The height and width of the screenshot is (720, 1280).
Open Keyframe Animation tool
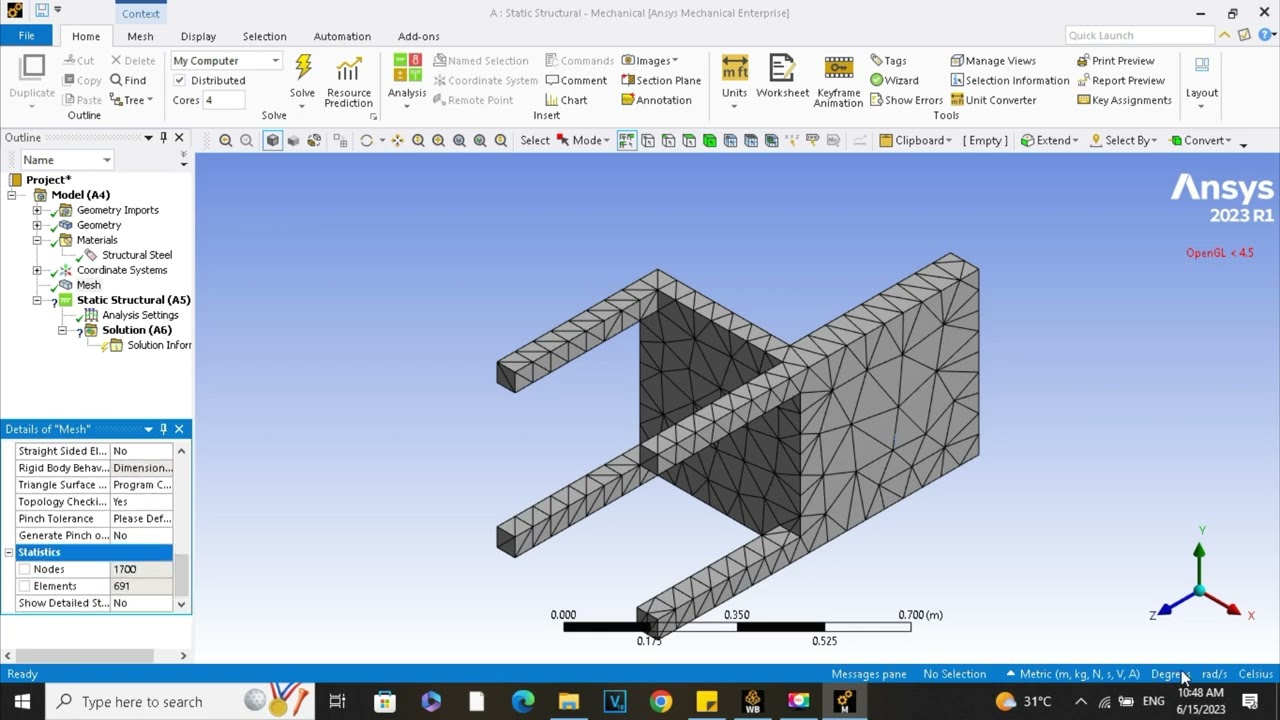(x=838, y=81)
